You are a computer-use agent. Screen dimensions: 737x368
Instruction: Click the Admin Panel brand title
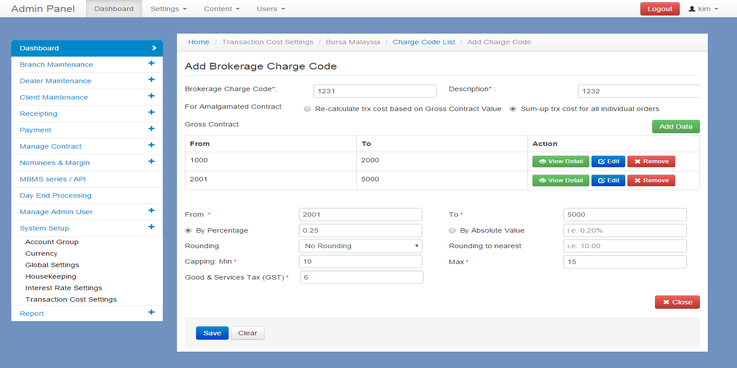click(43, 8)
